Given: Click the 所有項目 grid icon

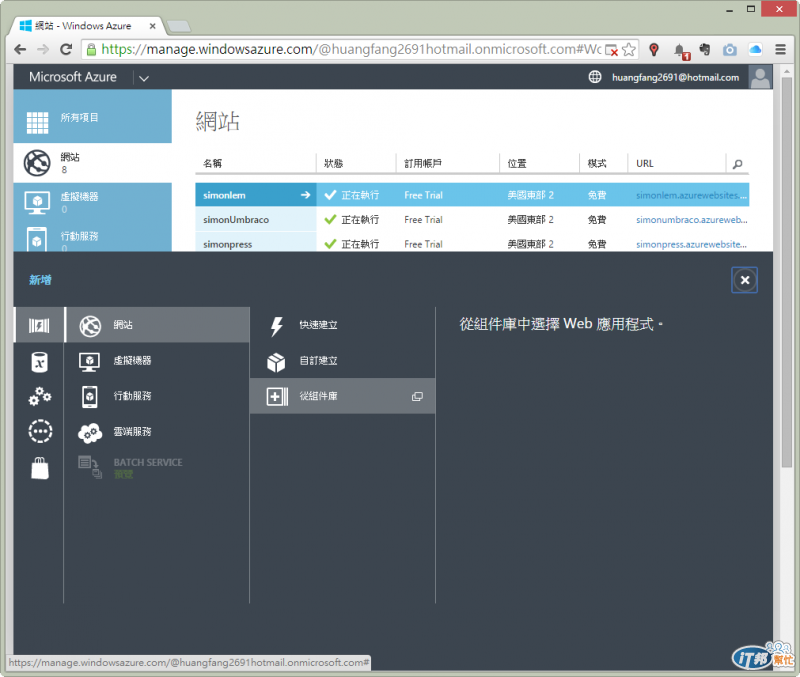Looking at the screenshot, I should pos(37,122).
